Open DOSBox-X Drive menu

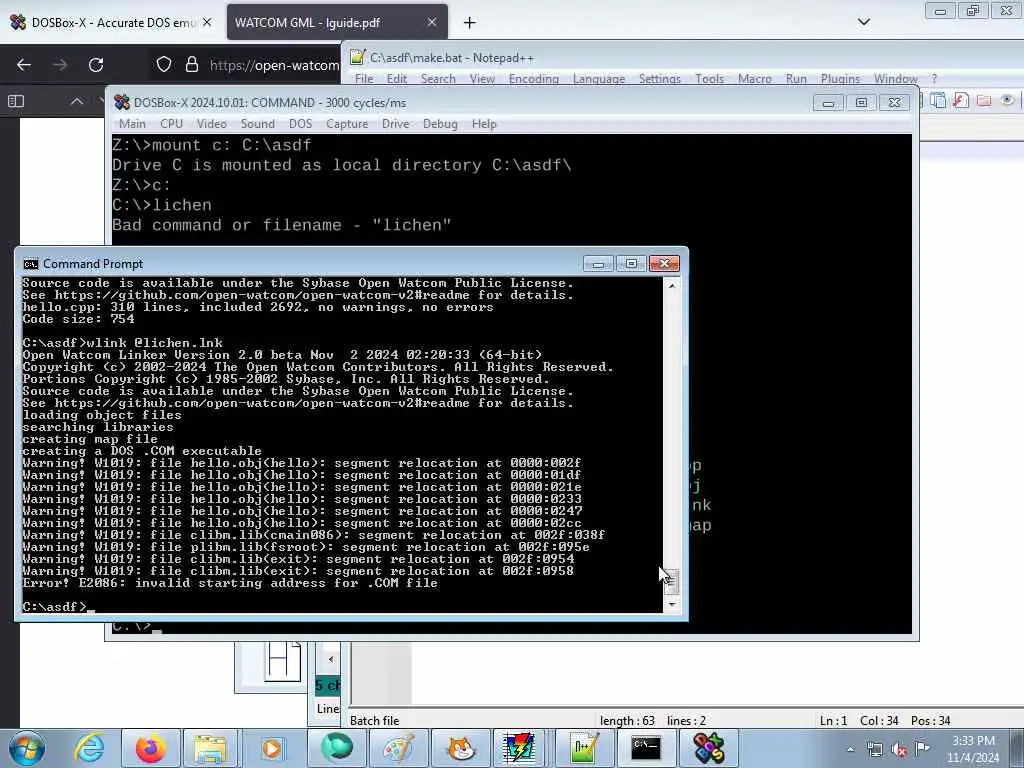pyautogui.click(x=395, y=124)
